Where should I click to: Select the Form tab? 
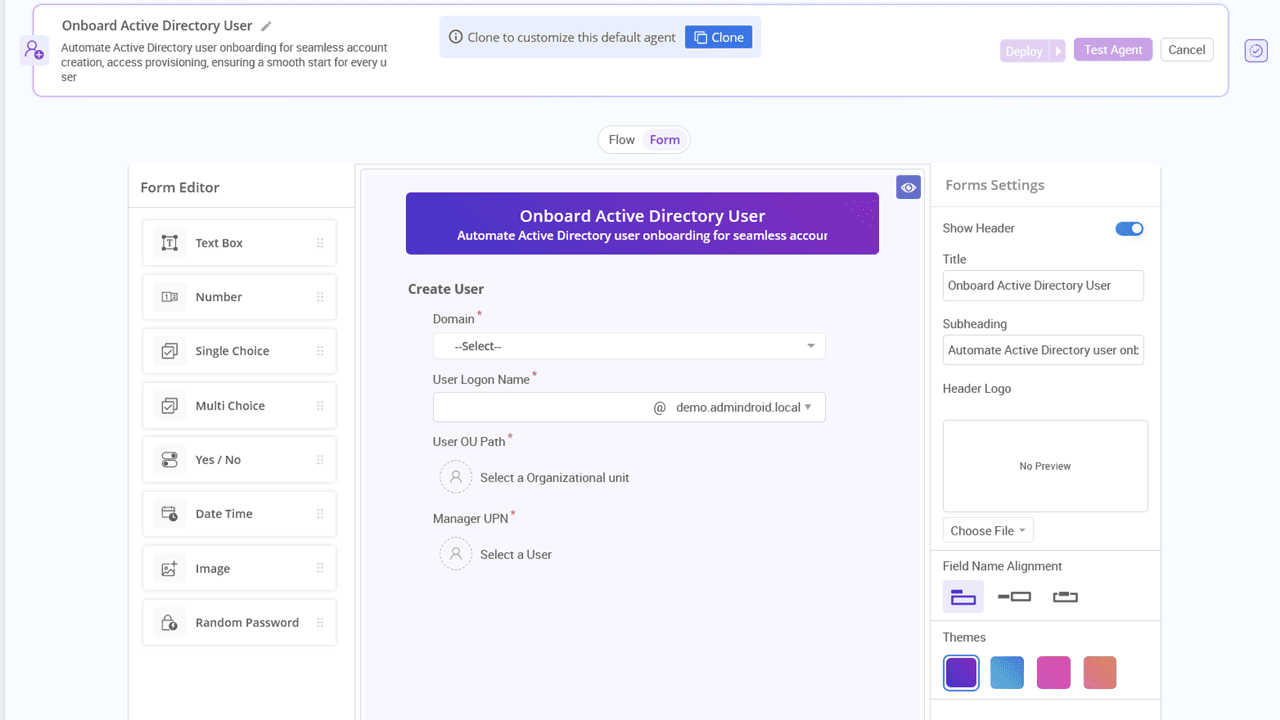pyautogui.click(x=664, y=139)
